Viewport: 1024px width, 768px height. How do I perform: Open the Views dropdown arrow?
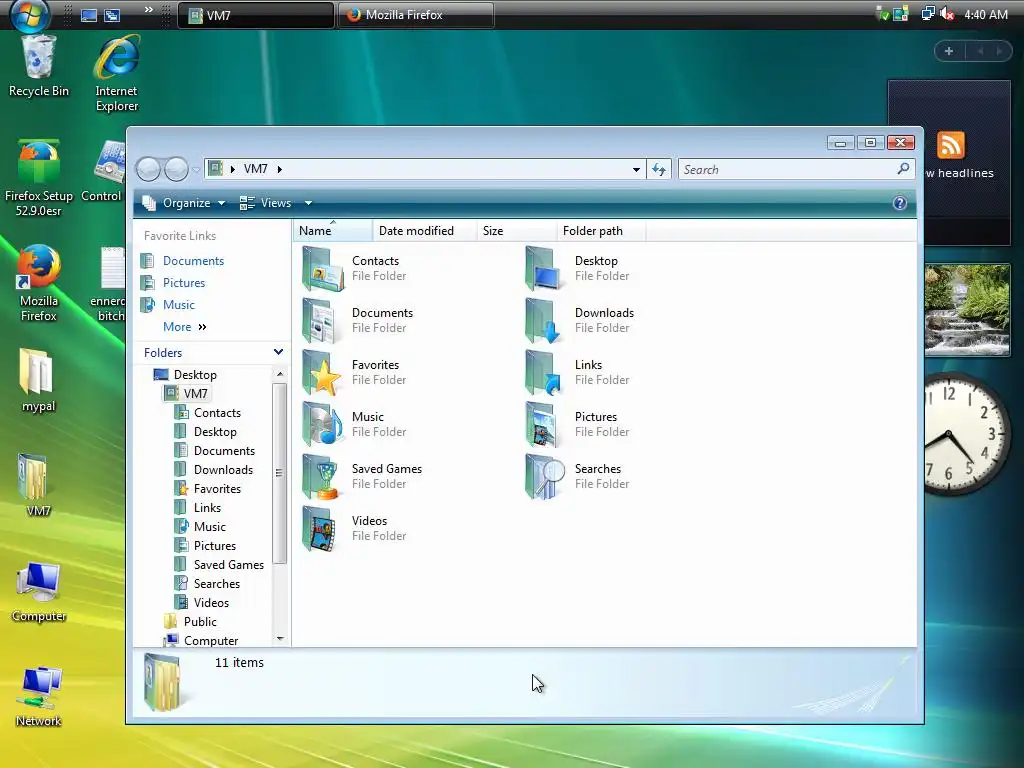point(308,203)
